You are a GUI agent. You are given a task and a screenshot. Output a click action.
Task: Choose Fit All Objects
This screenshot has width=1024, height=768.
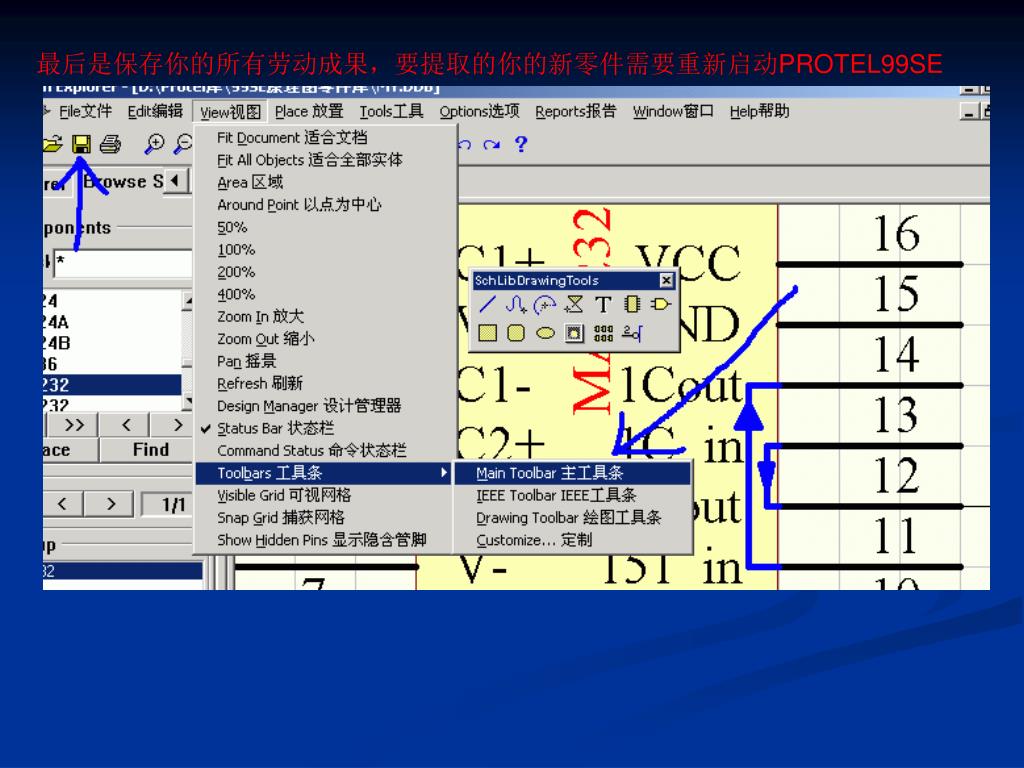tap(325, 160)
